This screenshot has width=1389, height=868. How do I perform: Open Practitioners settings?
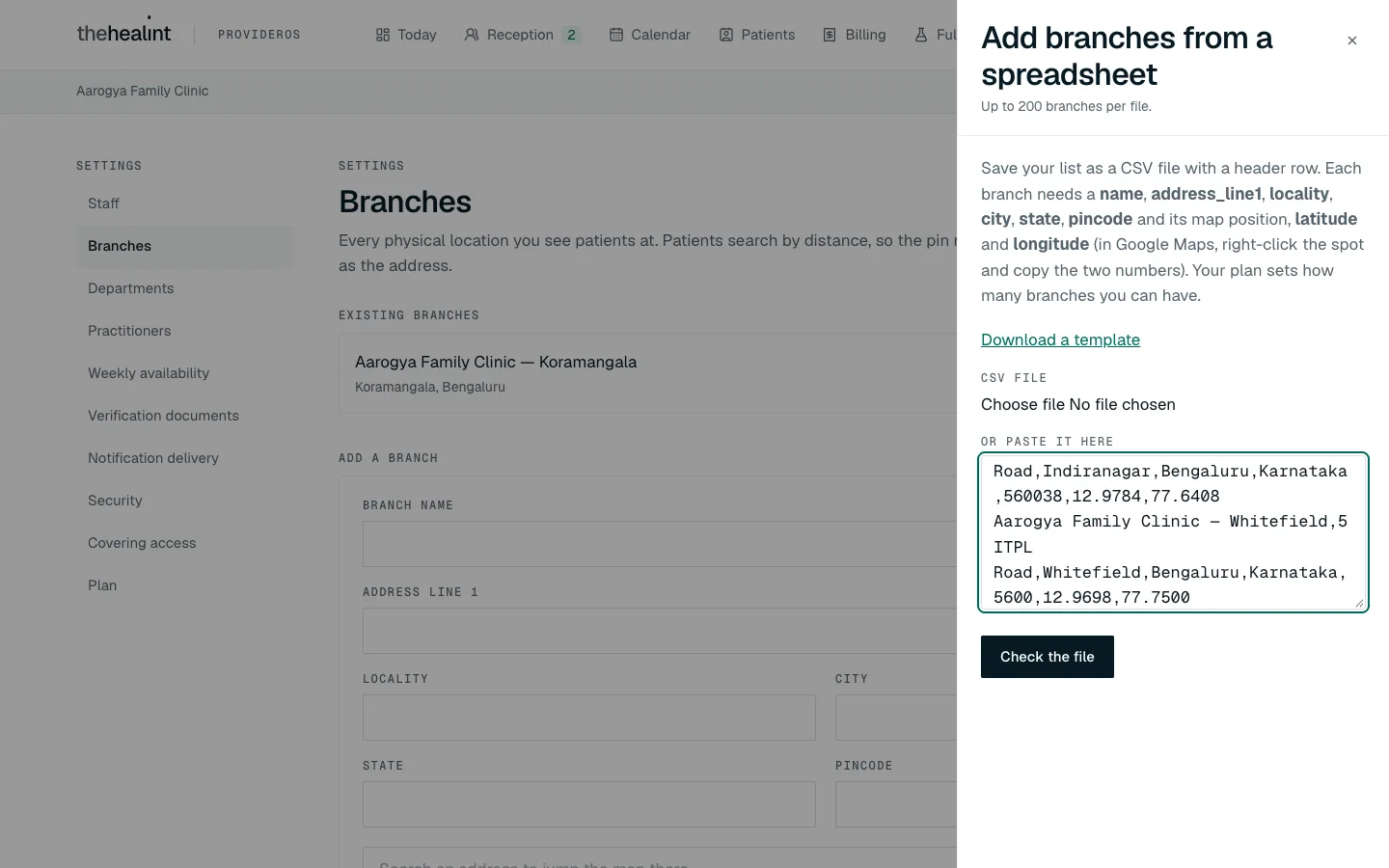pos(185,331)
